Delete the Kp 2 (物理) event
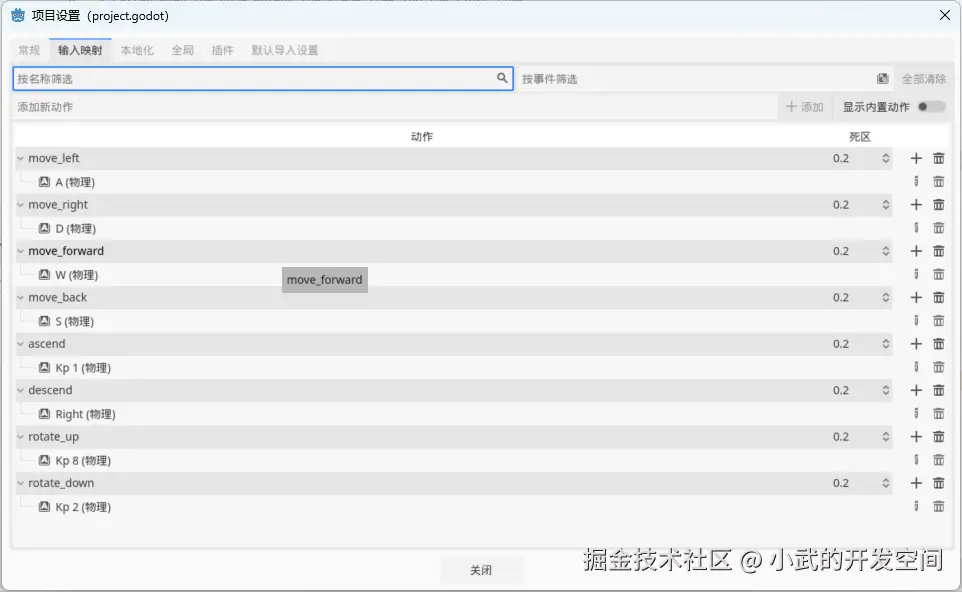The image size is (962, 592). pos(938,506)
